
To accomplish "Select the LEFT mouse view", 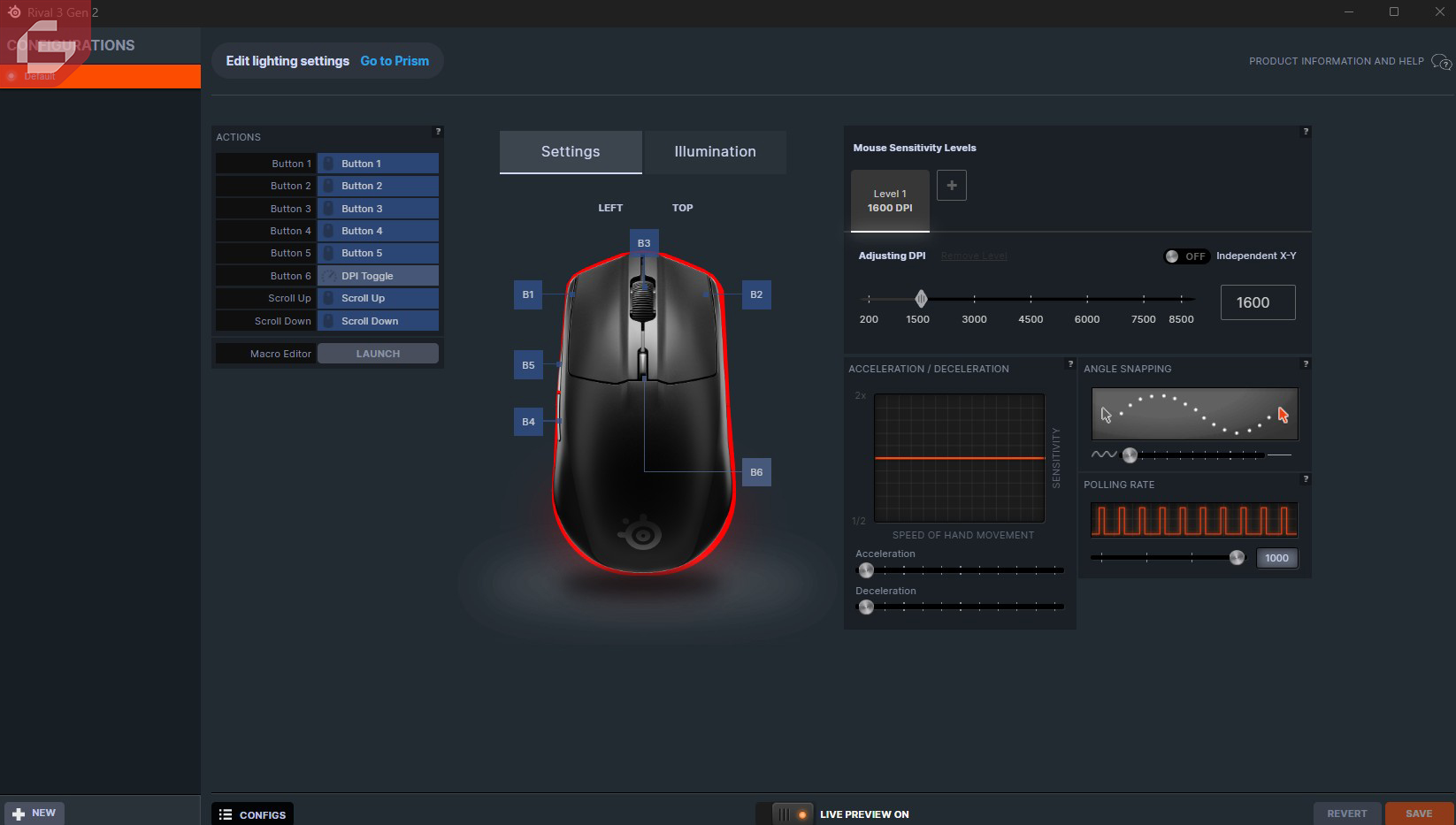I will click(610, 208).
